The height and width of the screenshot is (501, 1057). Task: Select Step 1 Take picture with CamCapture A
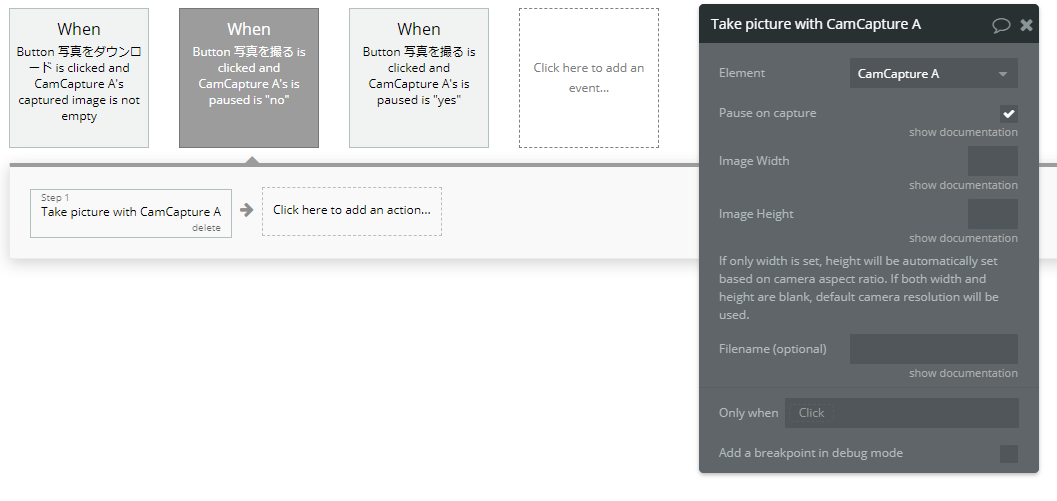(x=131, y=213)
